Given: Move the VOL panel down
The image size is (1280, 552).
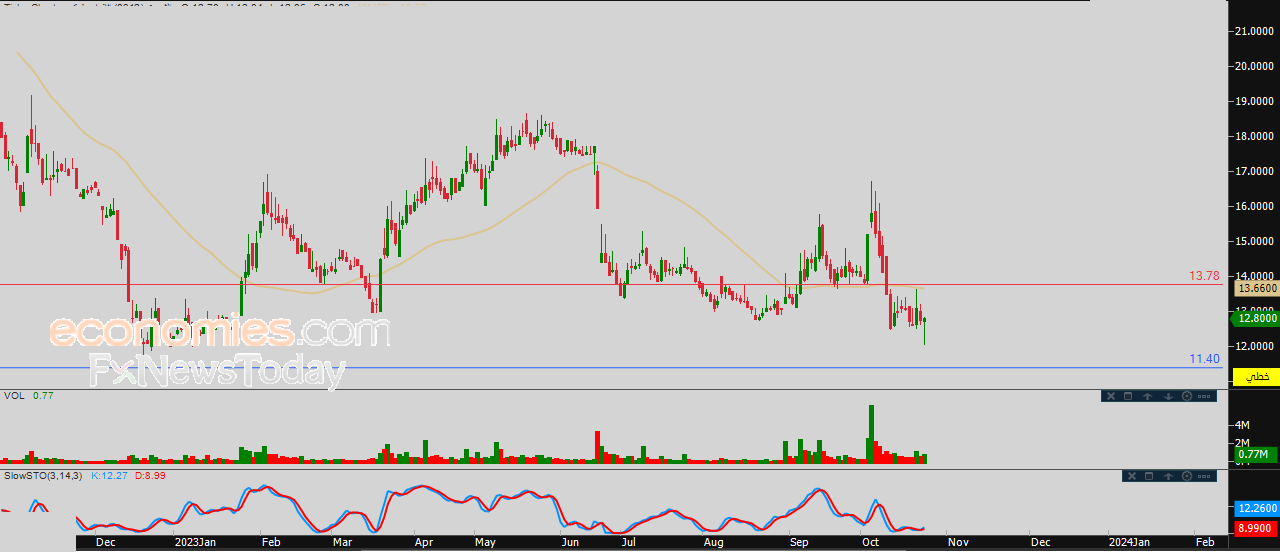Looking at the screenshot, I should click(x=1168, y=396).
